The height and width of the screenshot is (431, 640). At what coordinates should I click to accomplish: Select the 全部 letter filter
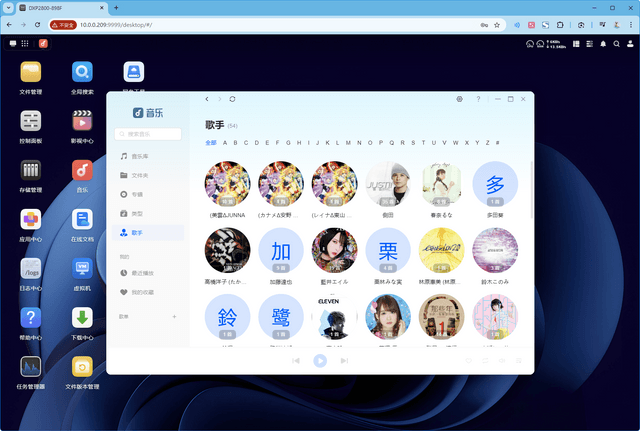(x=211, y=143)
